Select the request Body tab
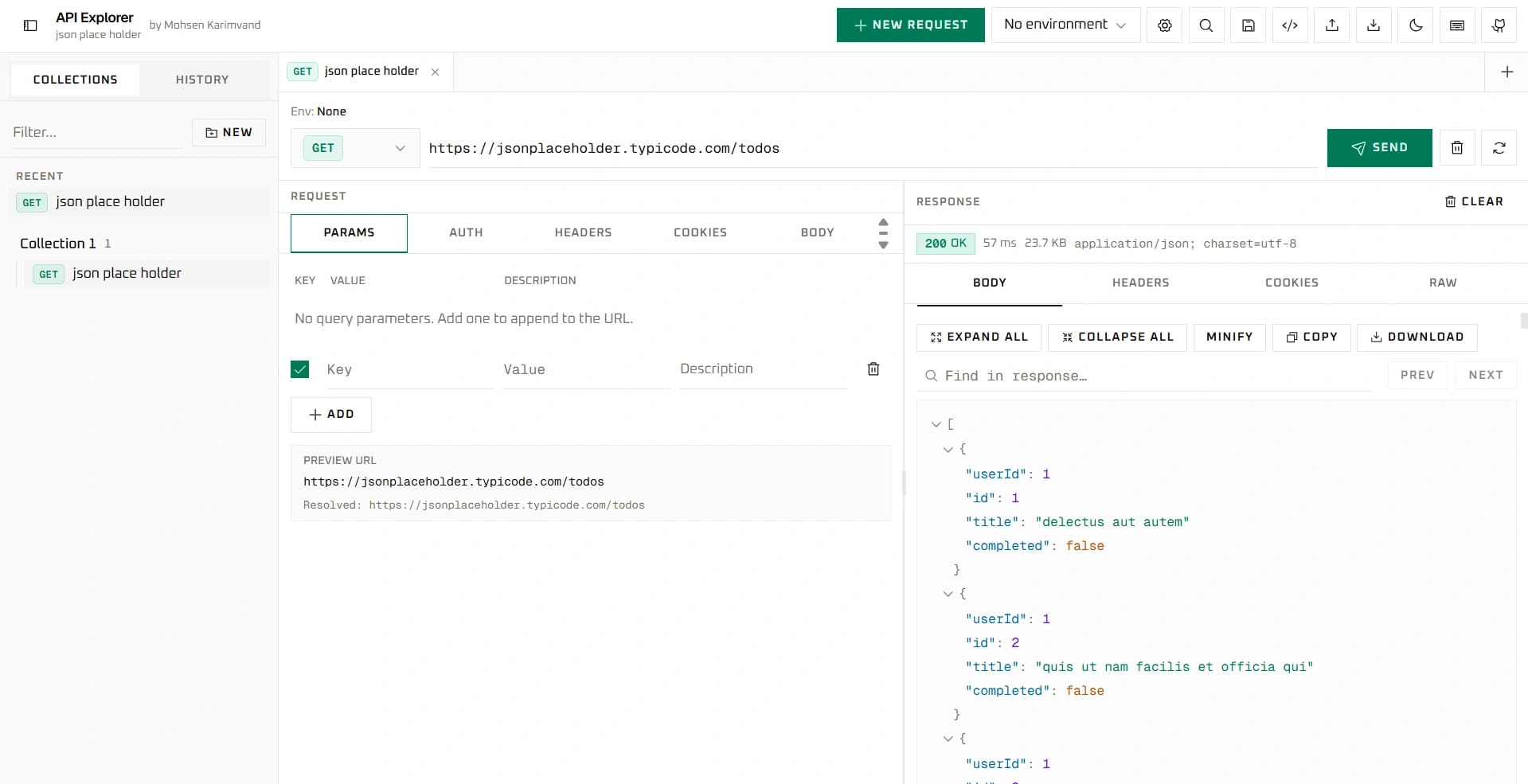This screenshot has height=784, width=1528. pos(817,233)
